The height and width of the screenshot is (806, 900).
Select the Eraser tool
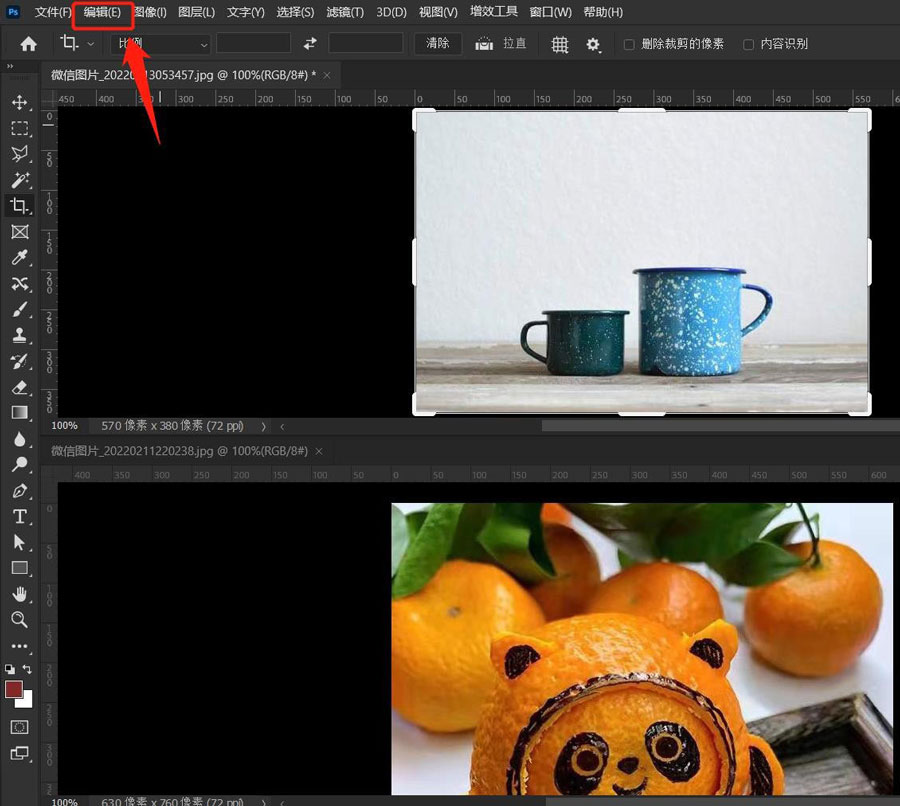pyautogui.click(x=20, y=388)
